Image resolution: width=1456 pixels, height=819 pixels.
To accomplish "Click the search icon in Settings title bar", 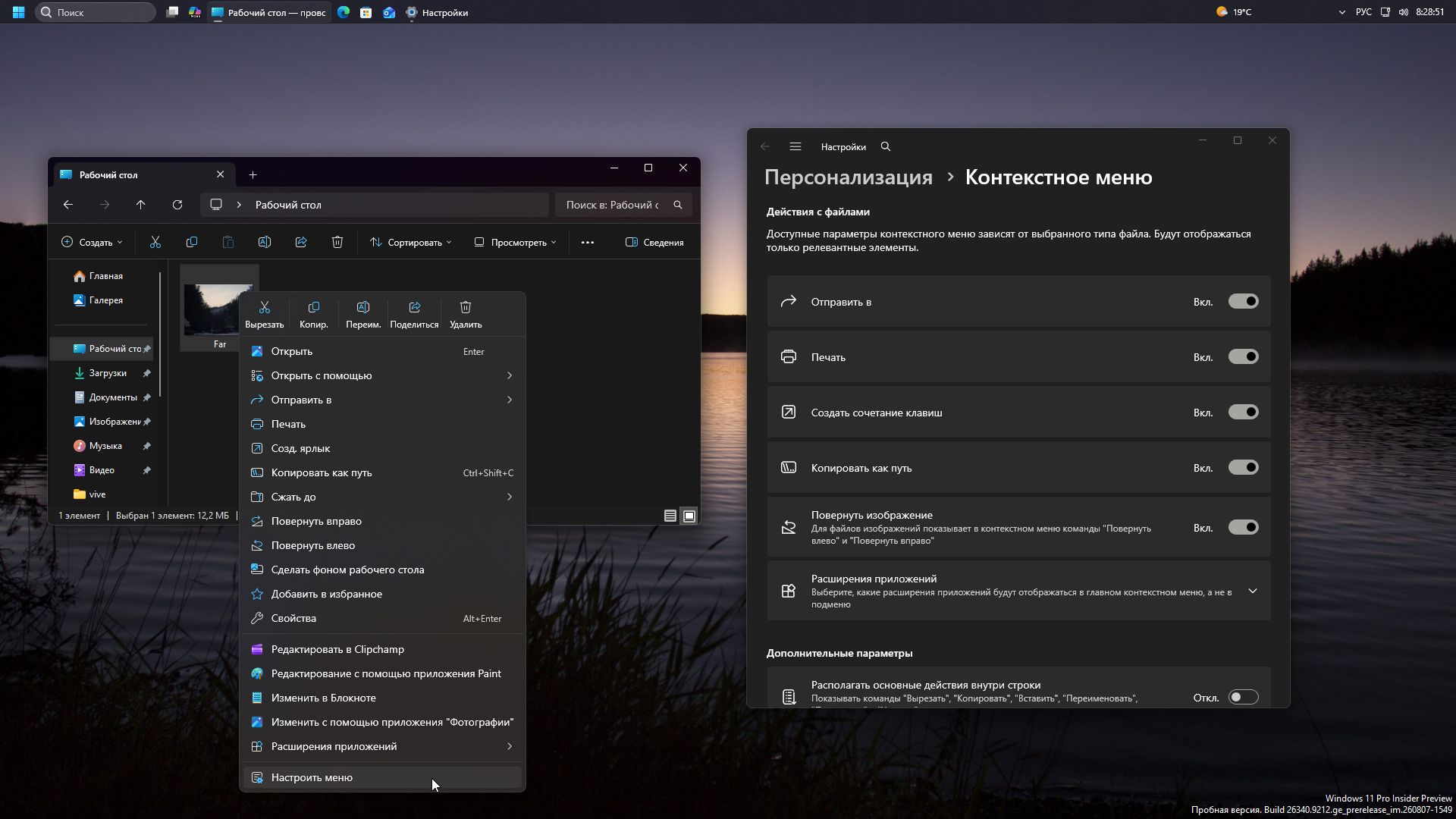I will [x=886, y=146].
